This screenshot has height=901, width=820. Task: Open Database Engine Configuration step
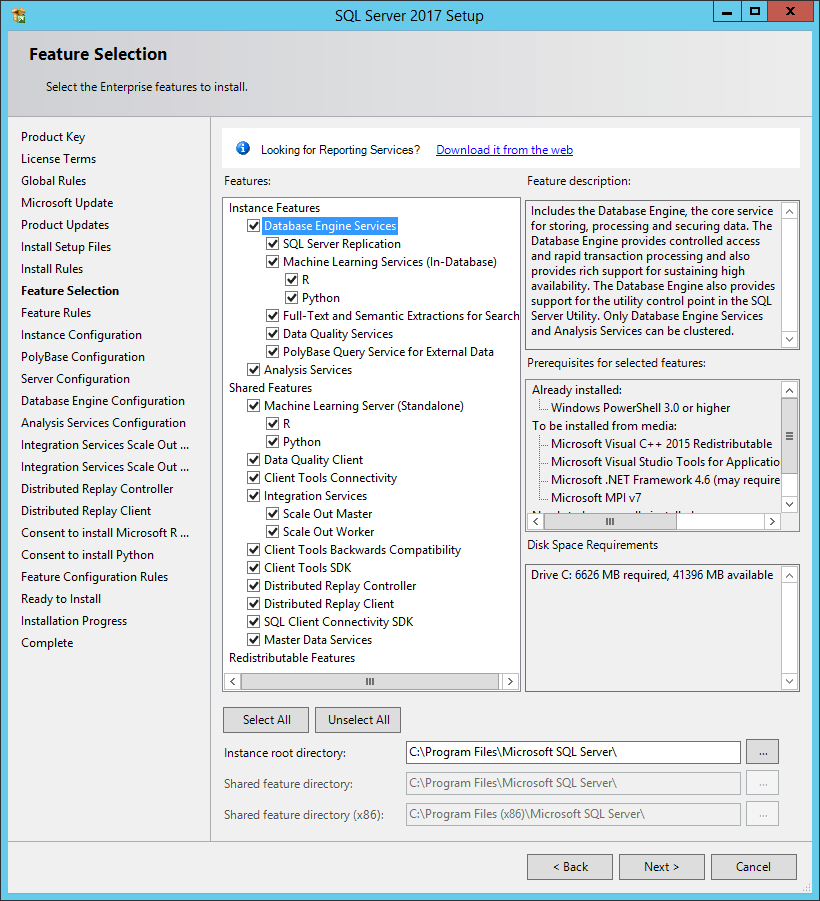click(x=103, y=401)
